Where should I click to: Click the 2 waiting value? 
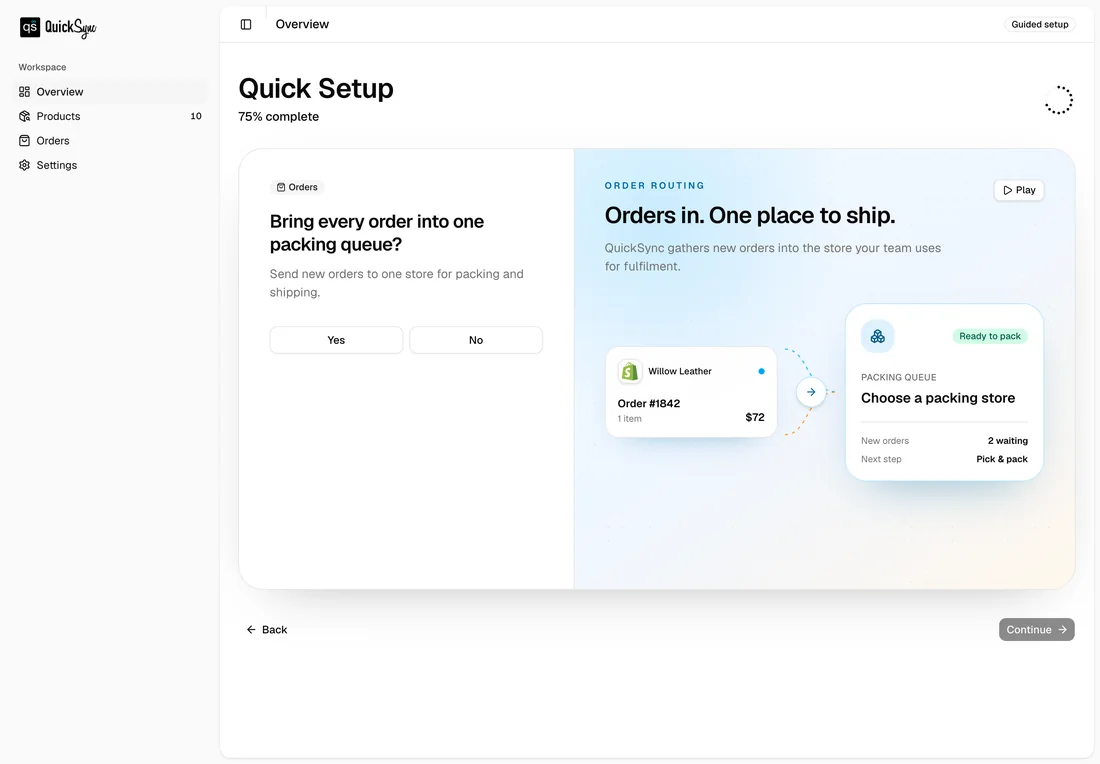(x=1007, y=441)
